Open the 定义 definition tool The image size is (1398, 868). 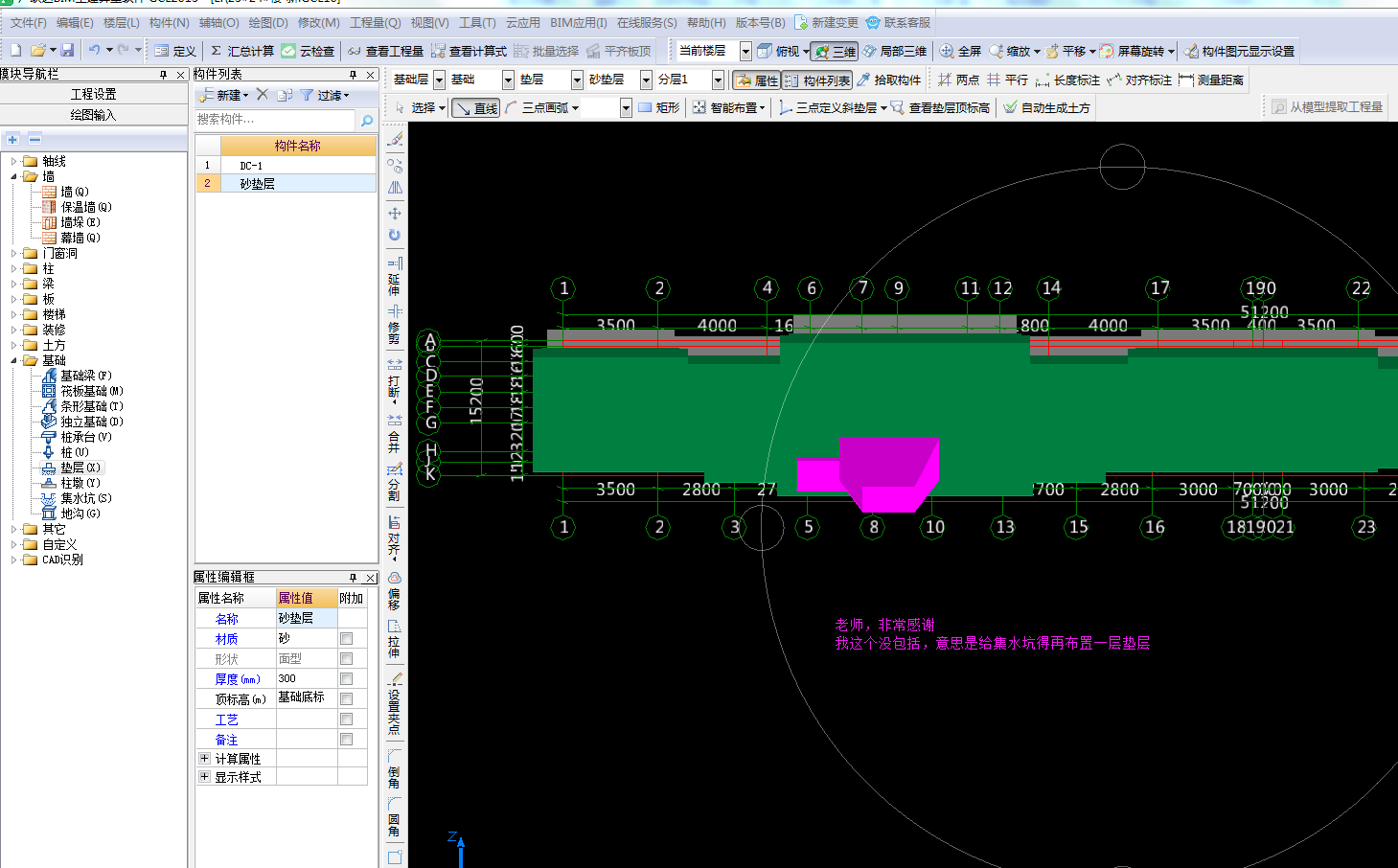(175, 51)
